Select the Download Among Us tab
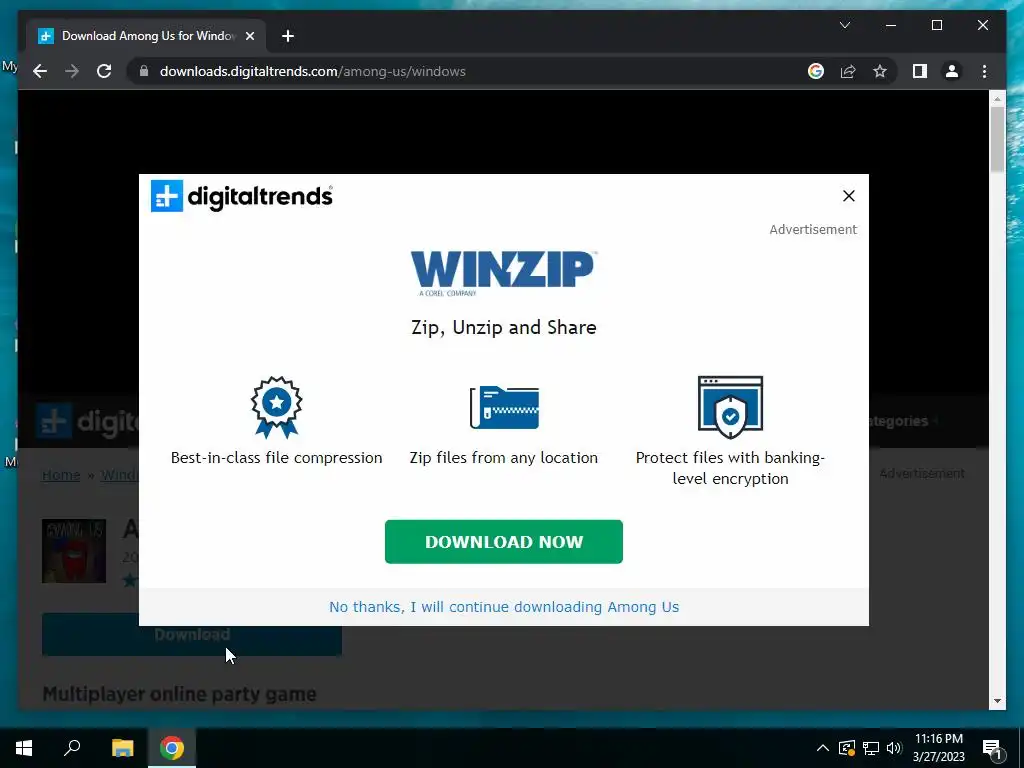This screenshot has height=768, width=1024. click(x=146, y=36)
